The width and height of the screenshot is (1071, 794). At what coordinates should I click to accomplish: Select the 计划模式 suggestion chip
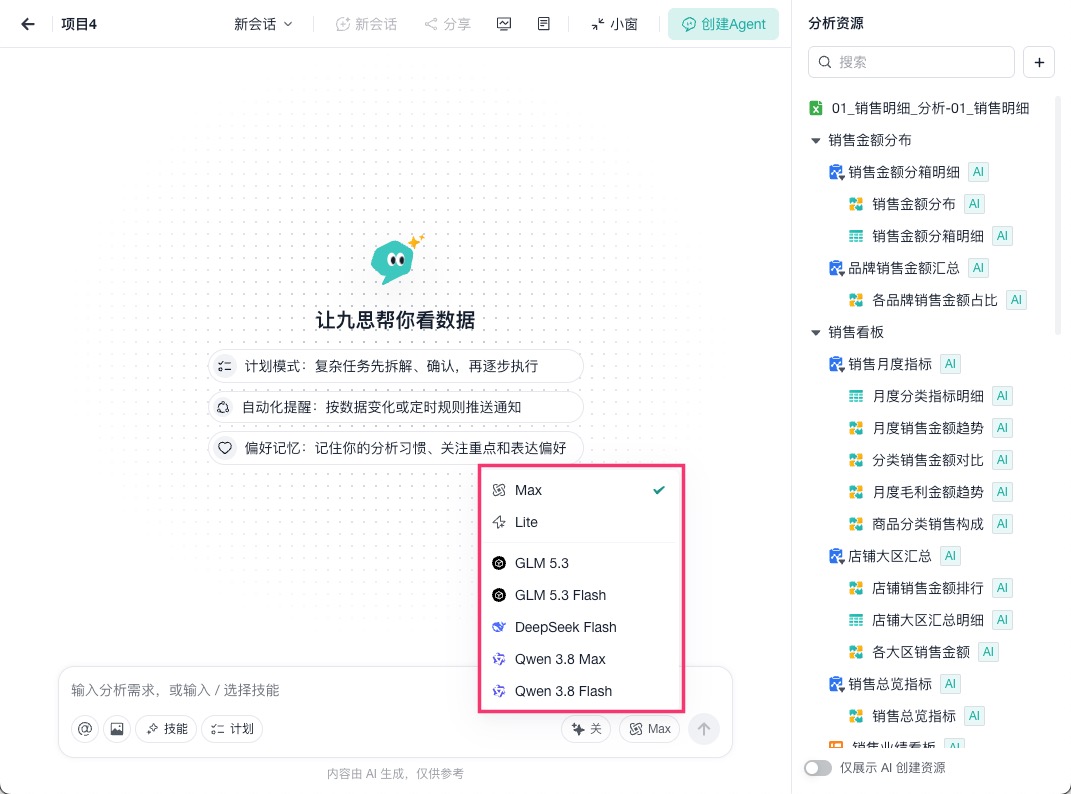pyautogui.click(x=395, y=366)
